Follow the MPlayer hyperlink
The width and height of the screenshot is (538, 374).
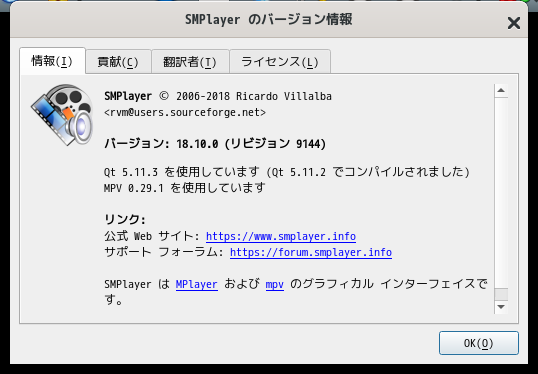tap(197, 284)
